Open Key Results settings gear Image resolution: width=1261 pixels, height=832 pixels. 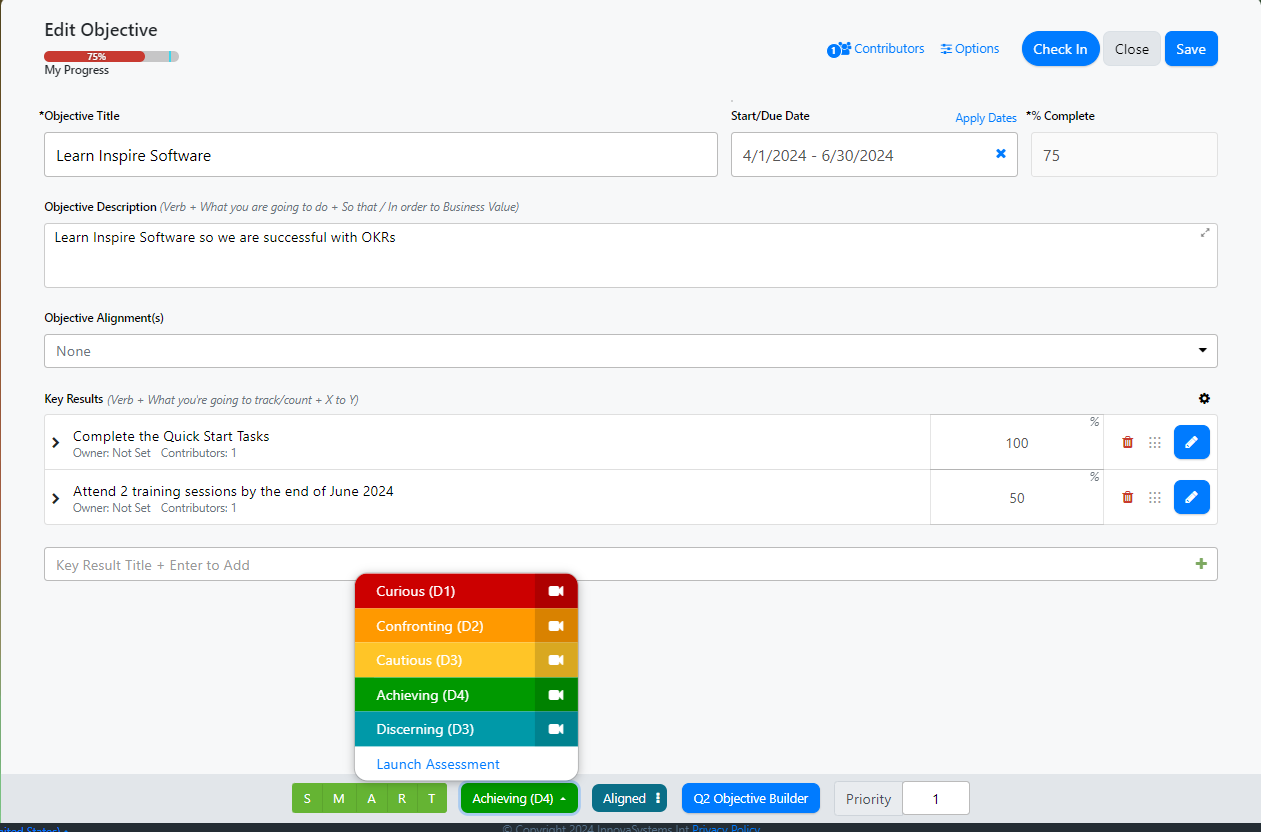pos(1204,399)
